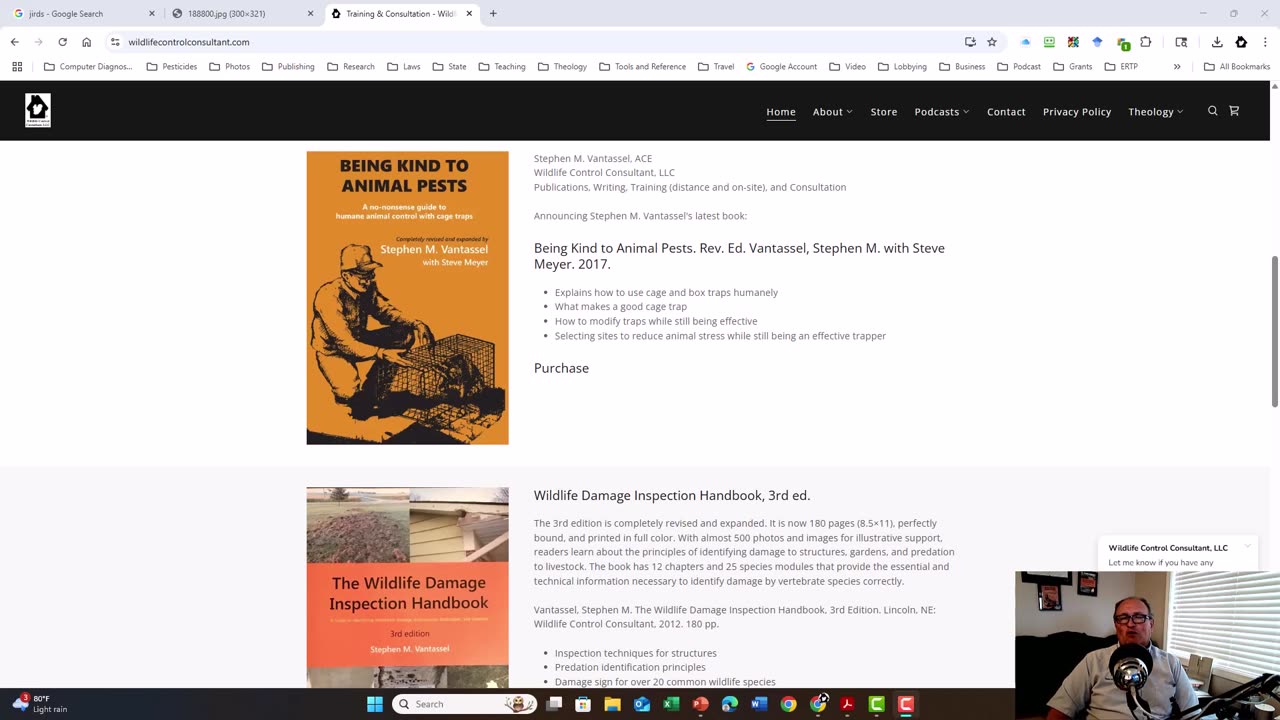Go to the Home nav item
This screenshot has height=720, width=1280.
[781, 112]
